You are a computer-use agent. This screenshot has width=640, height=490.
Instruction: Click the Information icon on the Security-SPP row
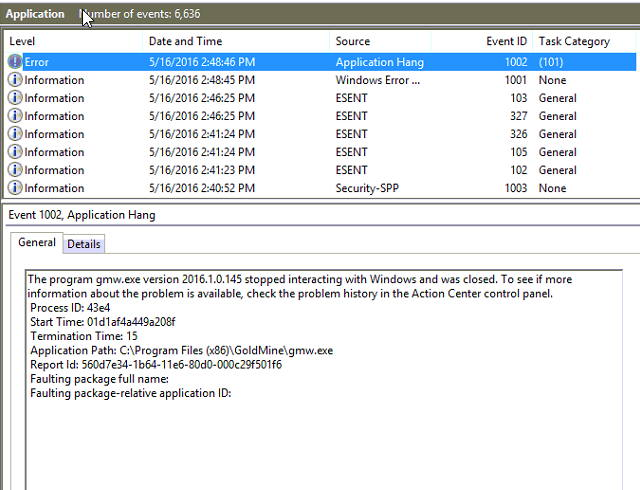click(x=15, y=188)
